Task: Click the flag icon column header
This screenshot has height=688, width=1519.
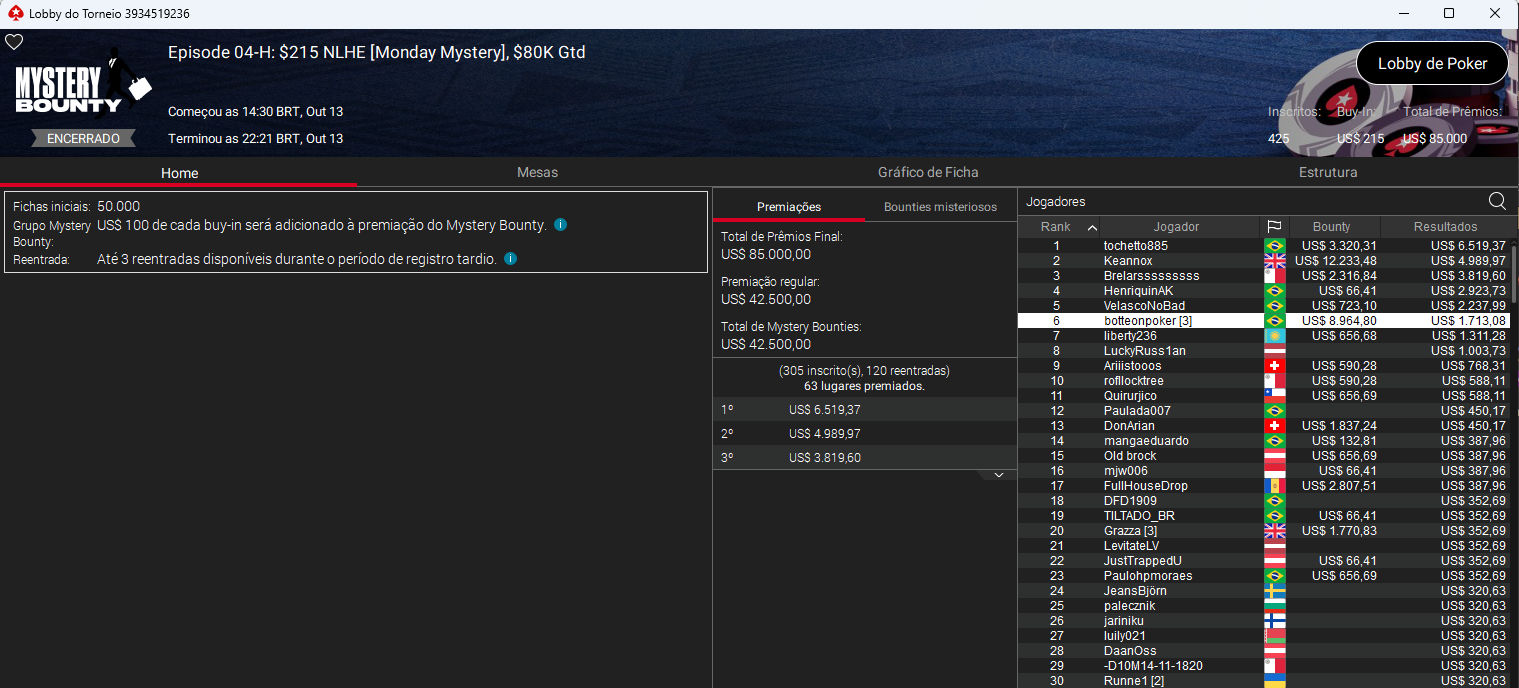Action: coord(1274,227)
